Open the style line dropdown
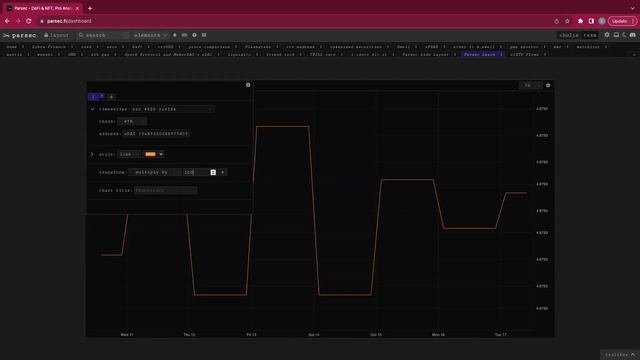This screenshot has width=640, height=360. [129, 154]
